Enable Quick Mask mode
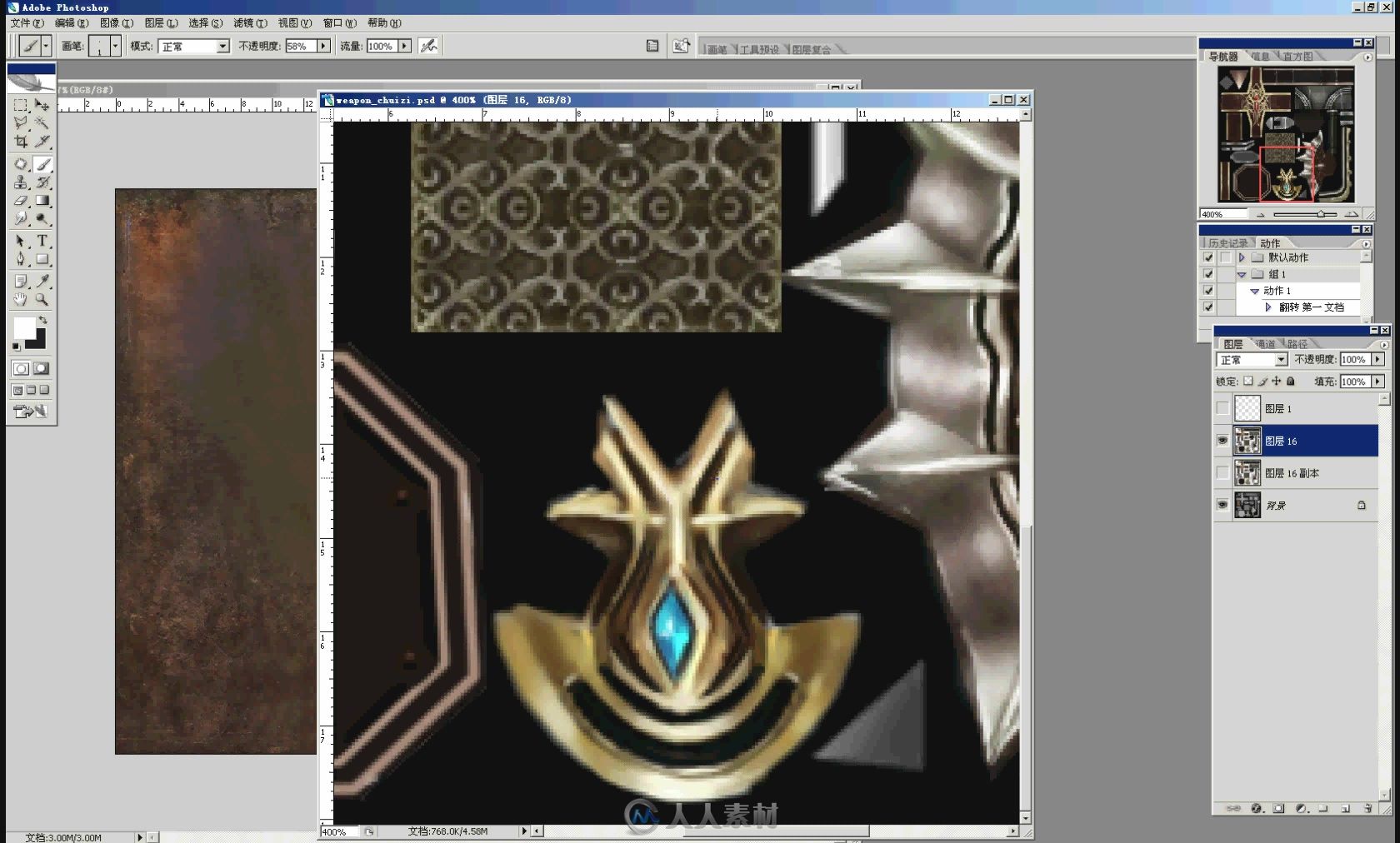 click(41, 368)
